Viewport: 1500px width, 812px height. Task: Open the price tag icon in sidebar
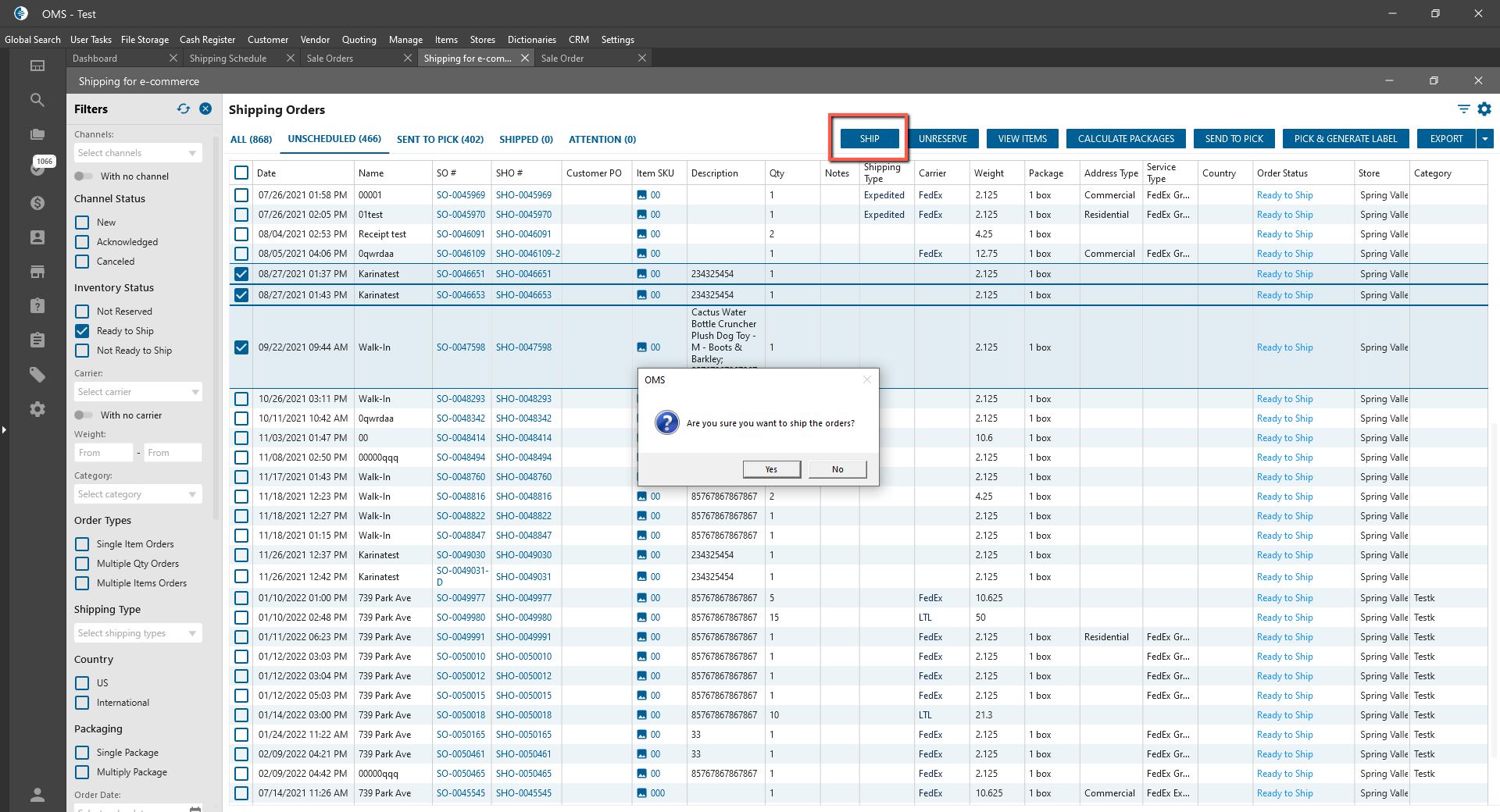pyautogui.click(x=37, y=375)
